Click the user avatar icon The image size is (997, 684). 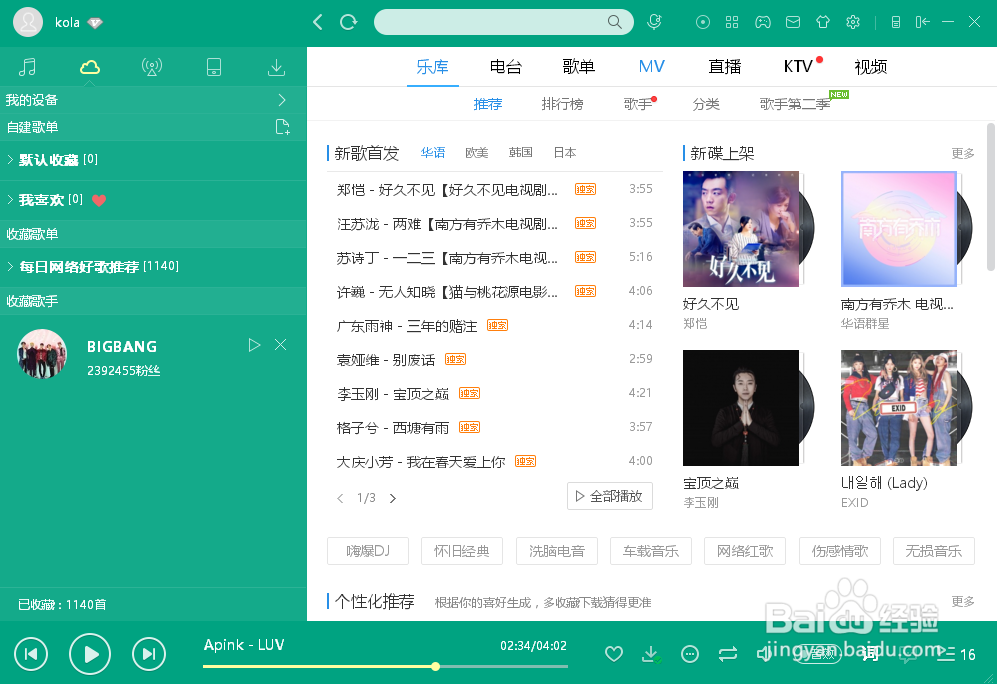pos(28,22)
